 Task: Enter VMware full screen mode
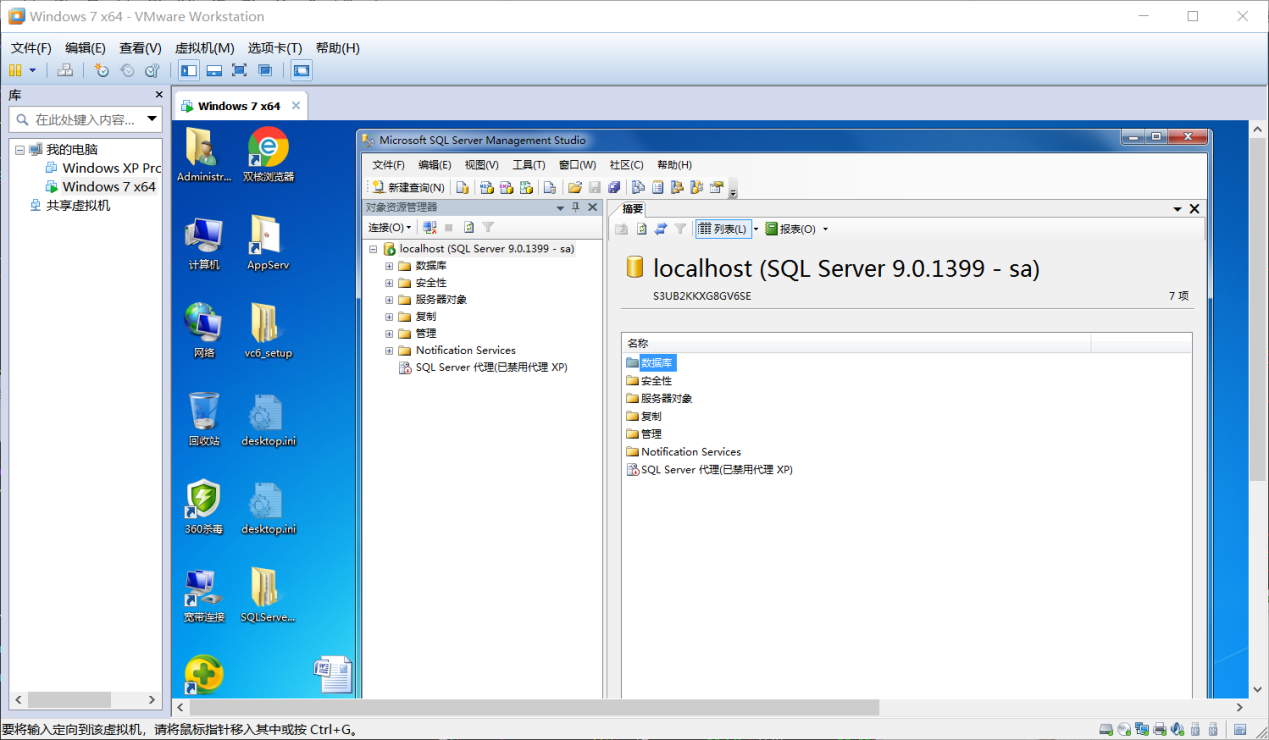tap(239, 70)
